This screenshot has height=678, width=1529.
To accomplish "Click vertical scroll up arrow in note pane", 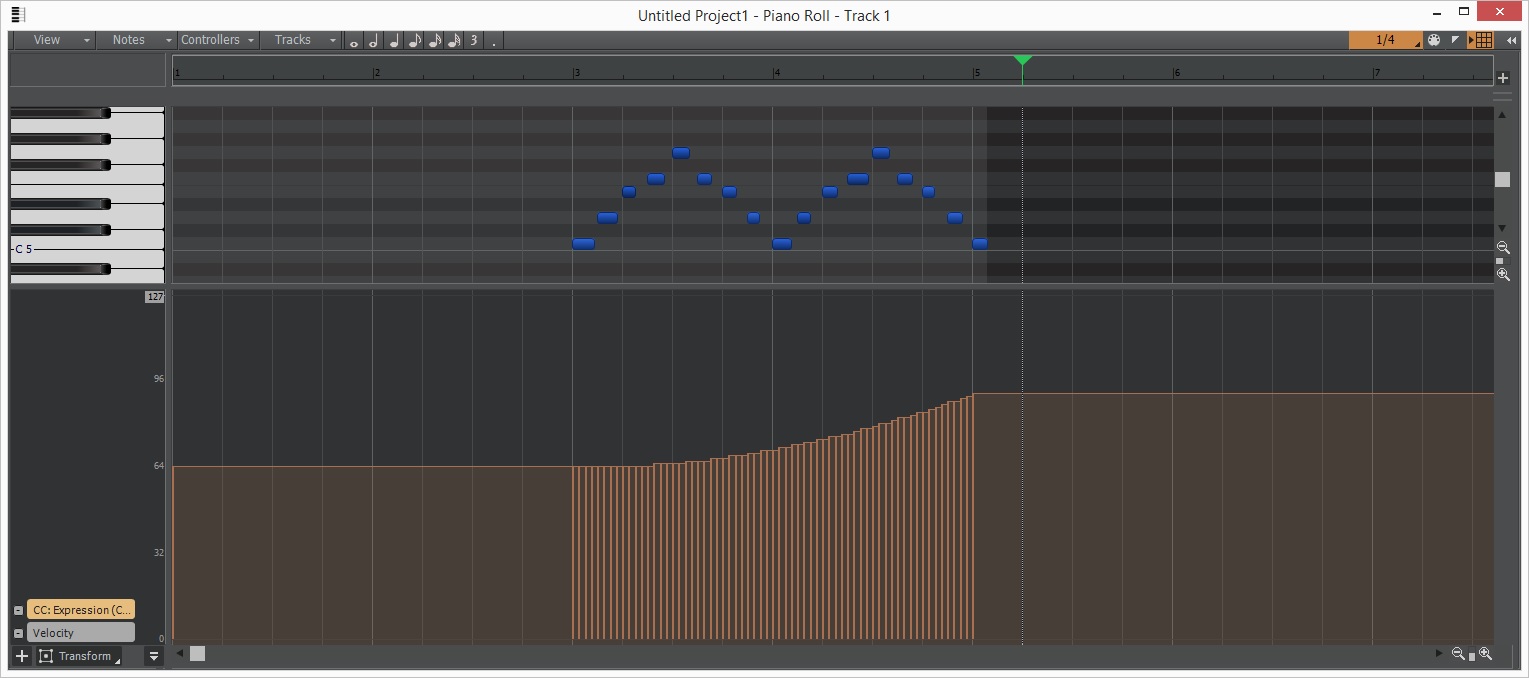I will 1502,115.
